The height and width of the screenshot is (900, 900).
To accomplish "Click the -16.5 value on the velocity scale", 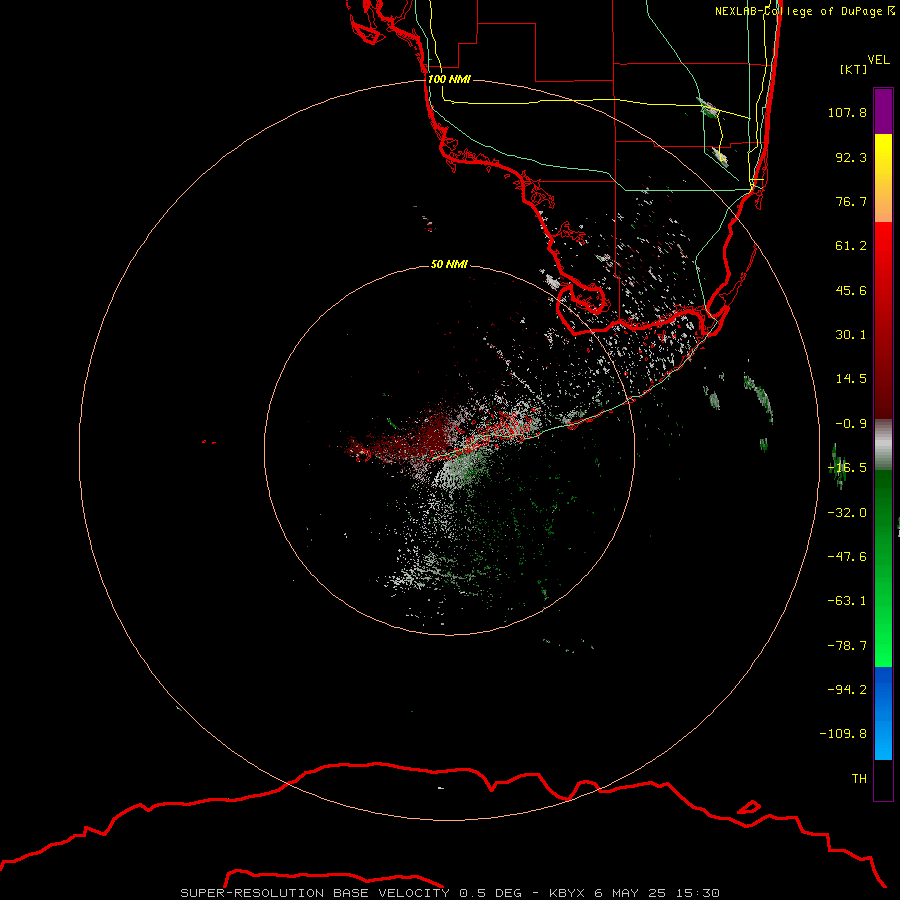I will (x=847, y=468).
